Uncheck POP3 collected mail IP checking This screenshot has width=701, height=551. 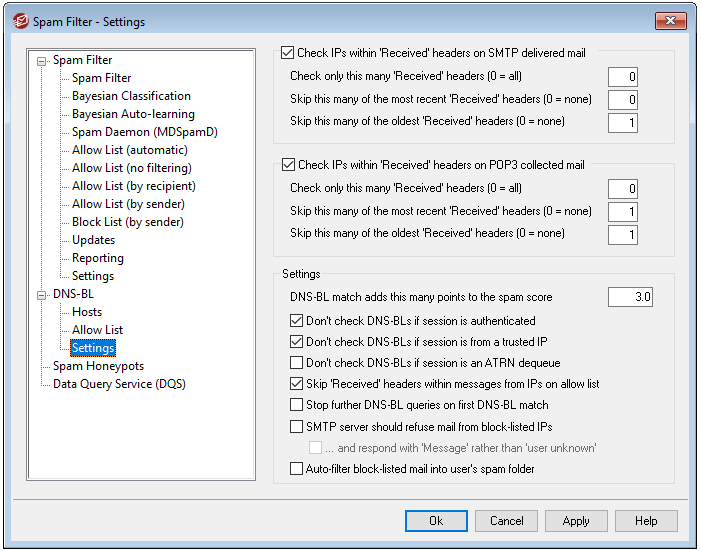tap(289, 165)
